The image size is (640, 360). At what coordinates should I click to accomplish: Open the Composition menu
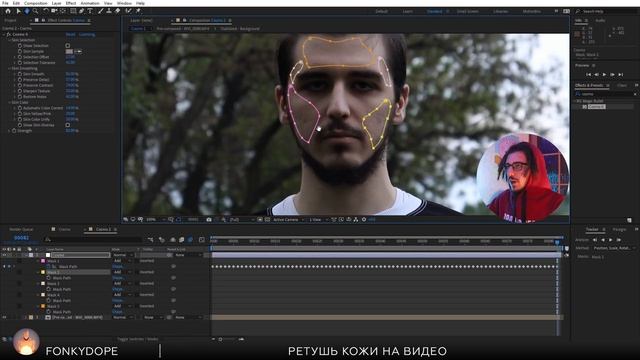click(x=36, y=3)
